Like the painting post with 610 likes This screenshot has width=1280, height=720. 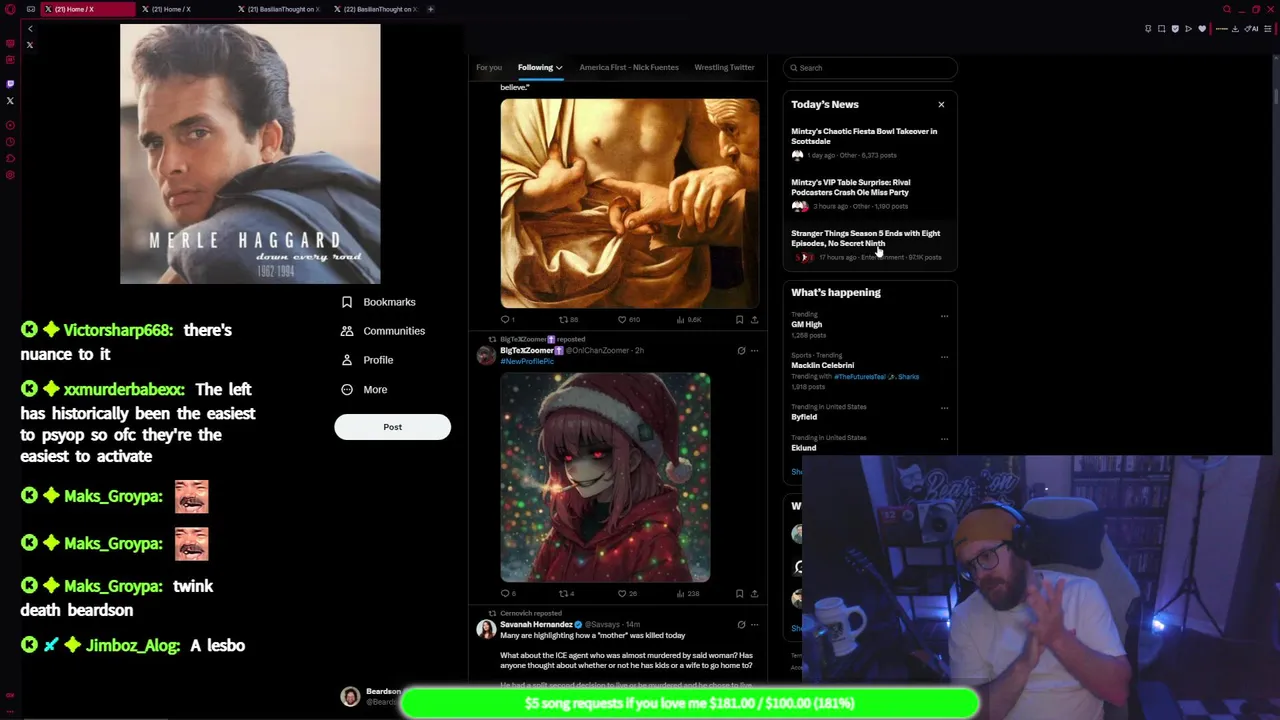[621, 320]
